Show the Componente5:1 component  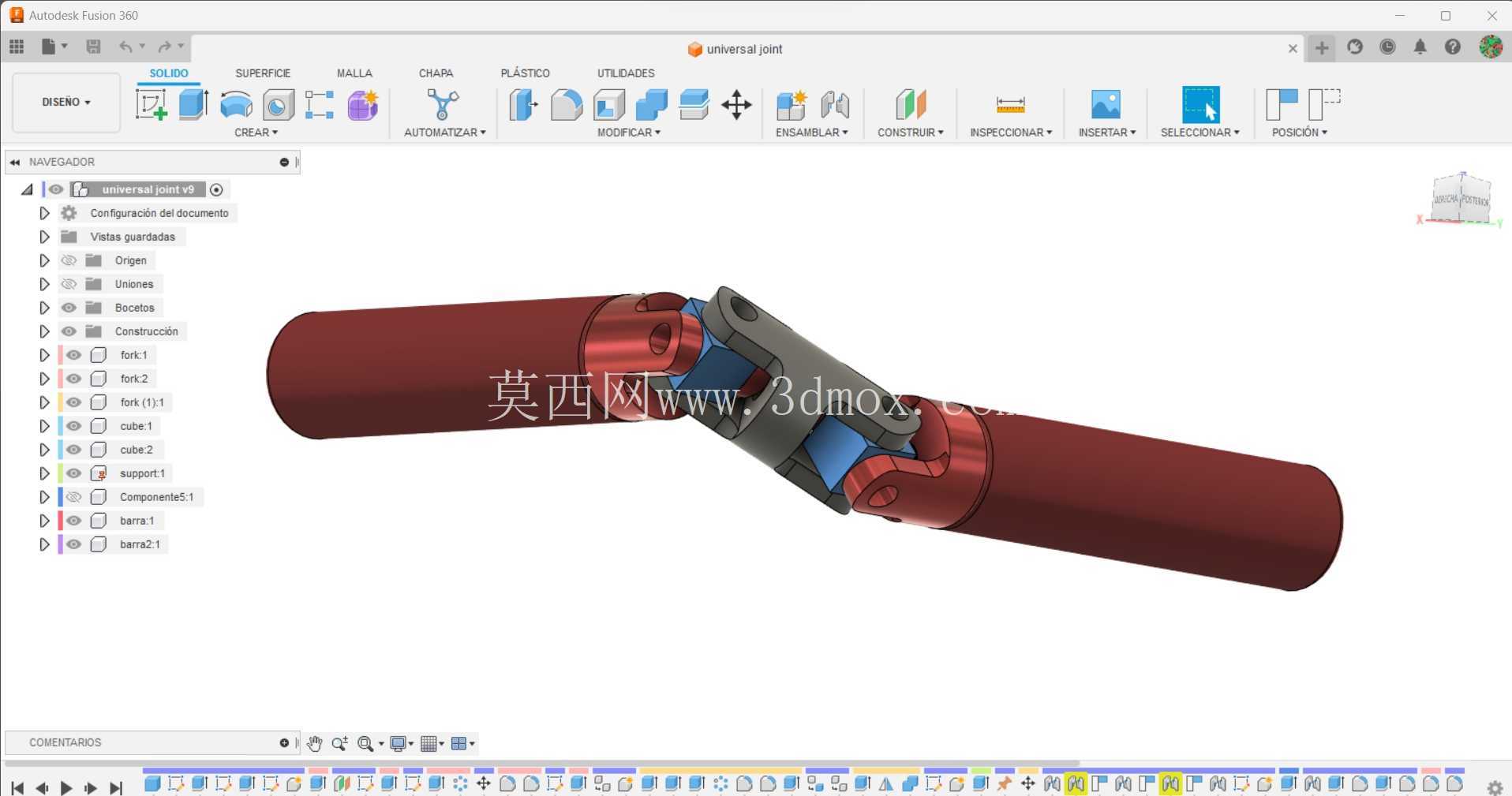click(73, 497)
